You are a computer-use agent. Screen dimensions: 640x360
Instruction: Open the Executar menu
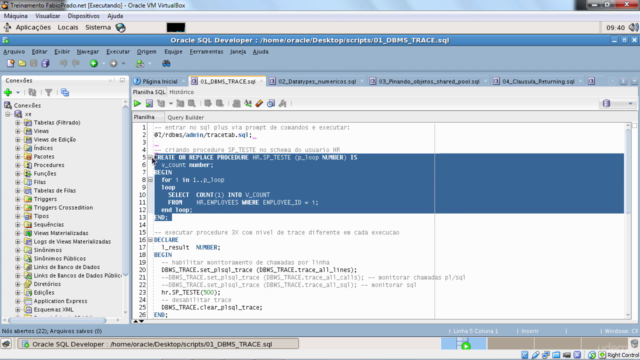pyautogui.click(x=118, y=51)
